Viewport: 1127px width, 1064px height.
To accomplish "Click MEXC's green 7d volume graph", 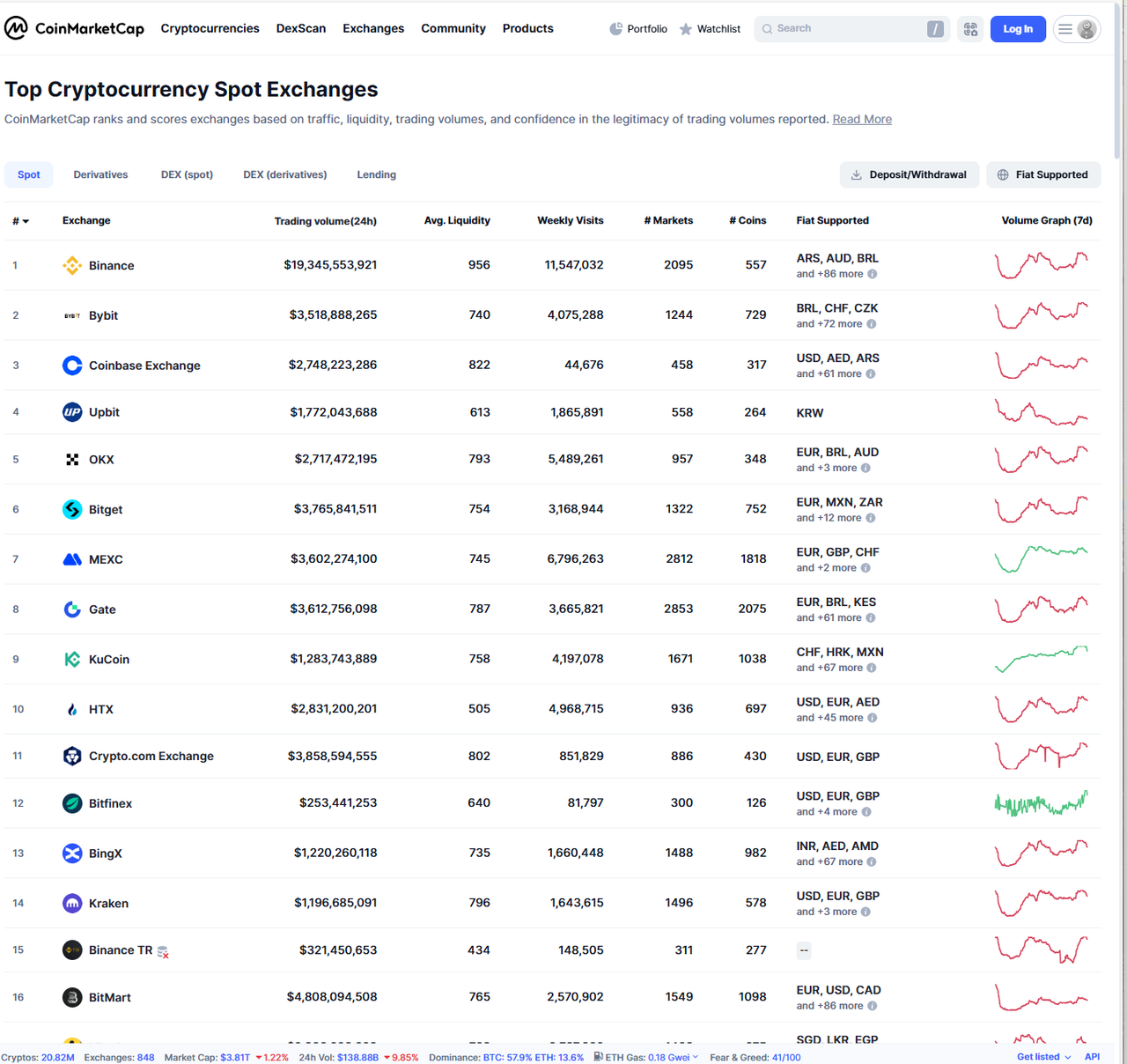I will click(x=1042, y=558).
